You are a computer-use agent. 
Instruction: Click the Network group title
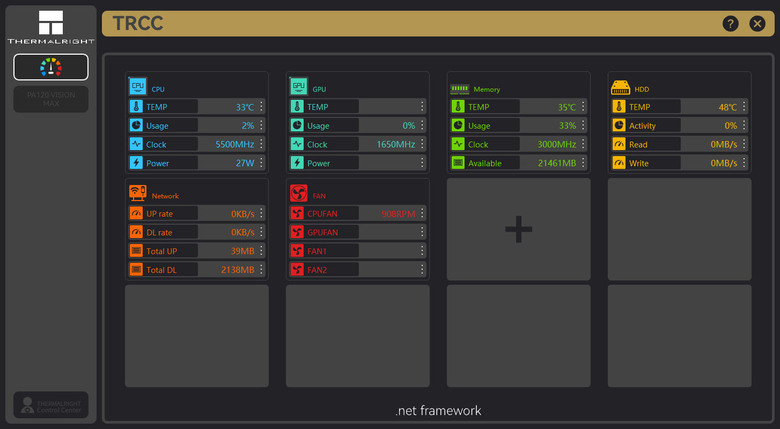(x=165, y=196)
